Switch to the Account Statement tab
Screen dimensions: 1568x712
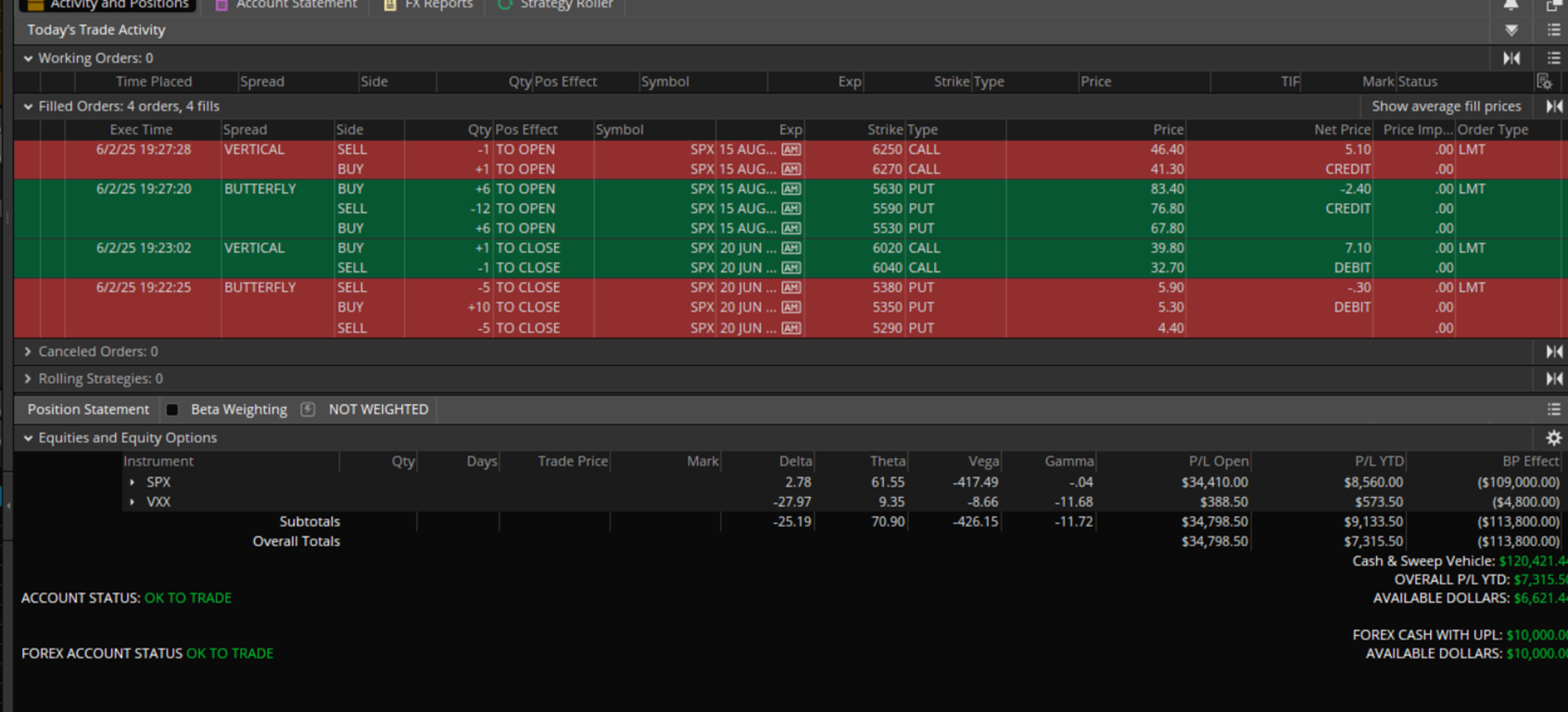pyautogui.click(x=296, y=6)
